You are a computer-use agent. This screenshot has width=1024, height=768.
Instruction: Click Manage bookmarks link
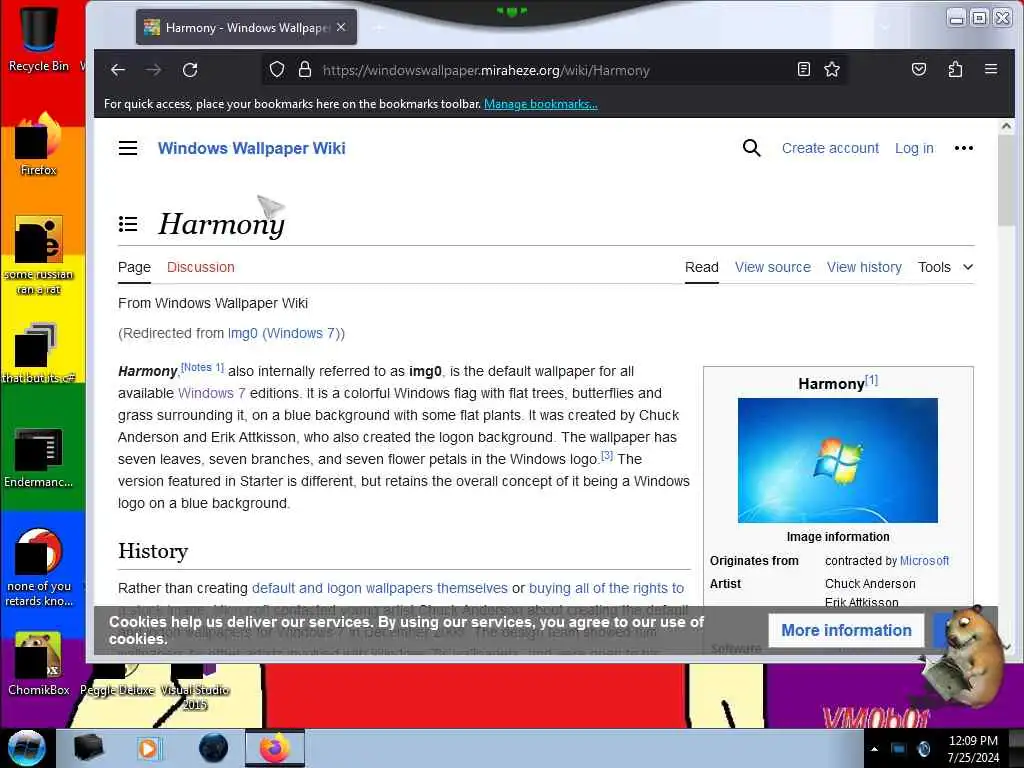click(x=540, y=104)
